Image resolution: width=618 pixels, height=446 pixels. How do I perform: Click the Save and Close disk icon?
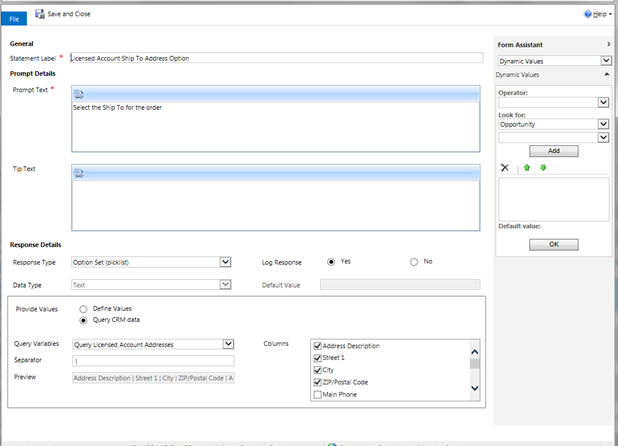[40, 14]
